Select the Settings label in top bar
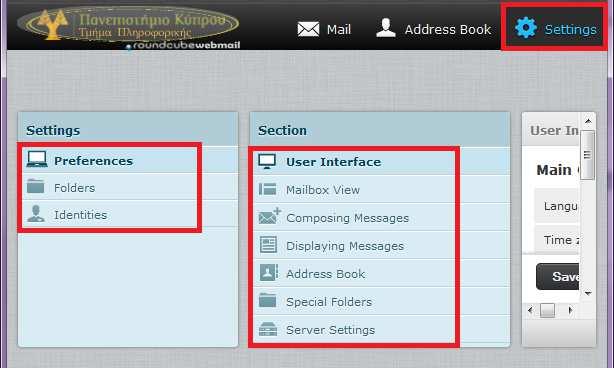614x368 pixels. (571, 29)
